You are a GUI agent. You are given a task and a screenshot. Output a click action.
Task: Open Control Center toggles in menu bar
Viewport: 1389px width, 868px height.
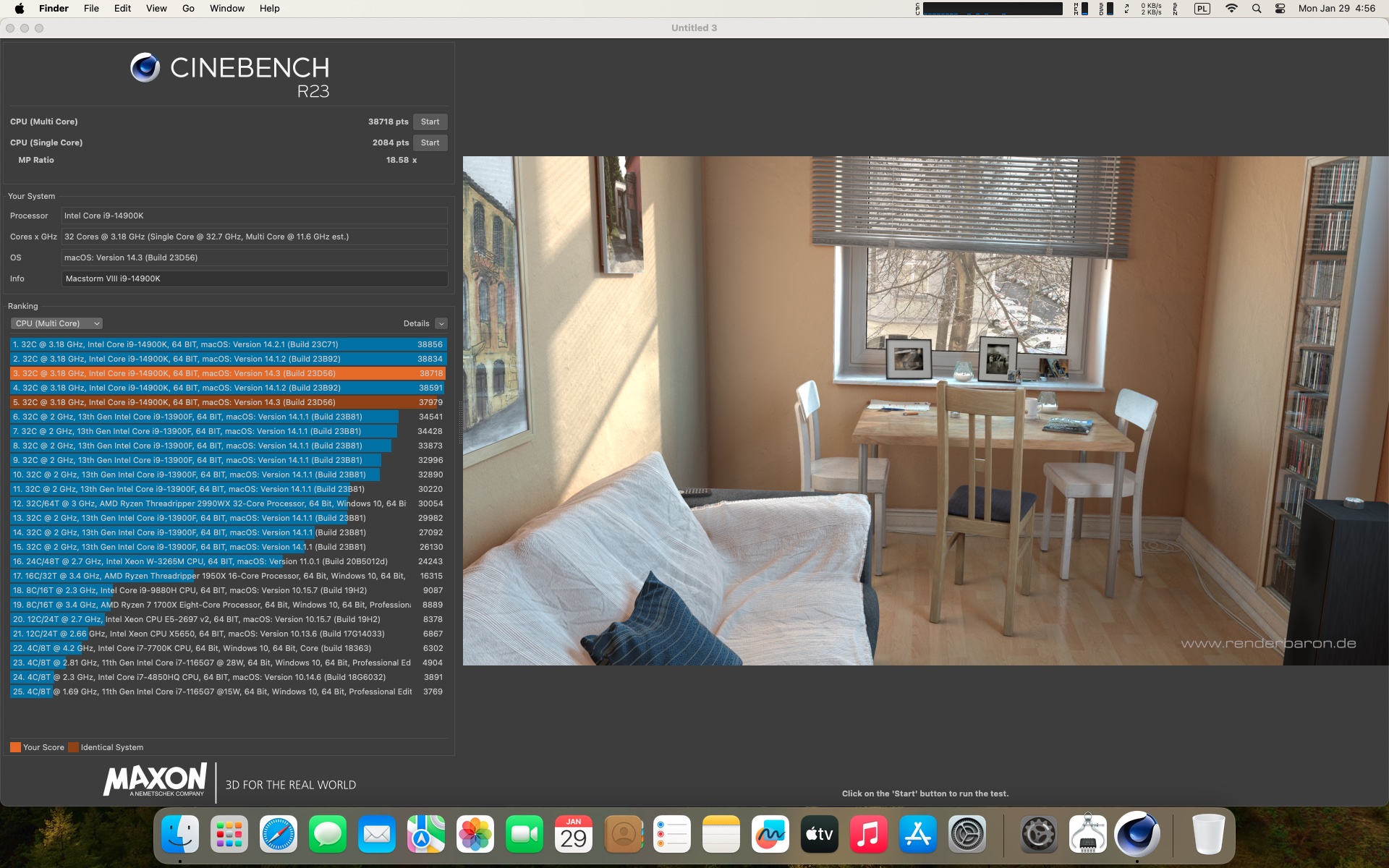pos(1280,9)
